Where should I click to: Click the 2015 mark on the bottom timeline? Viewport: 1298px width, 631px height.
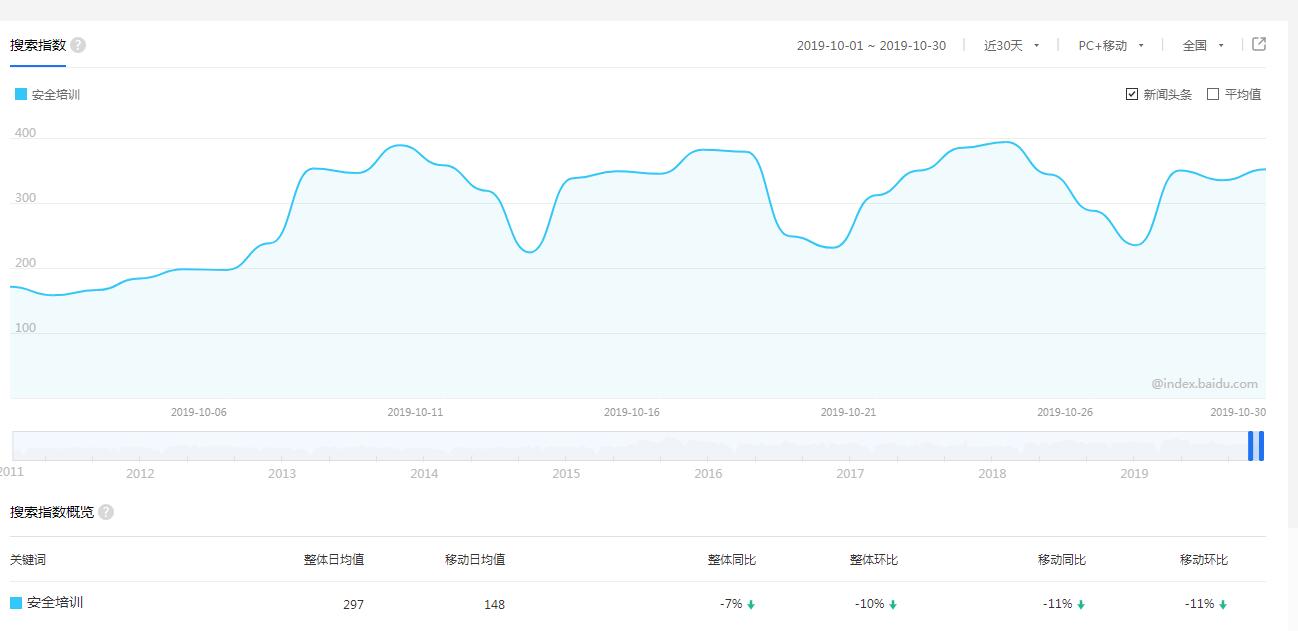(566, 474)
